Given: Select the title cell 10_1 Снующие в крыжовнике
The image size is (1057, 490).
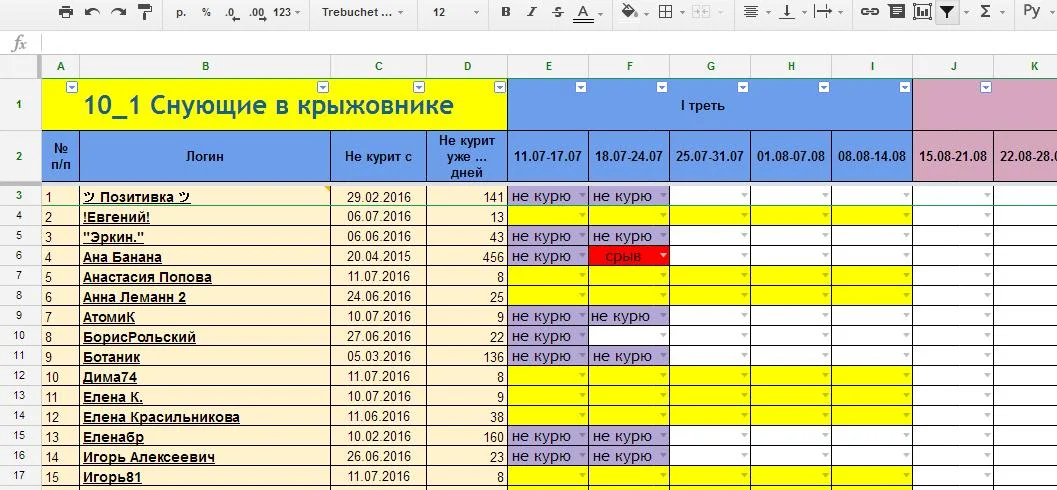Looking at the screenshot, I should tap(274, 105).
